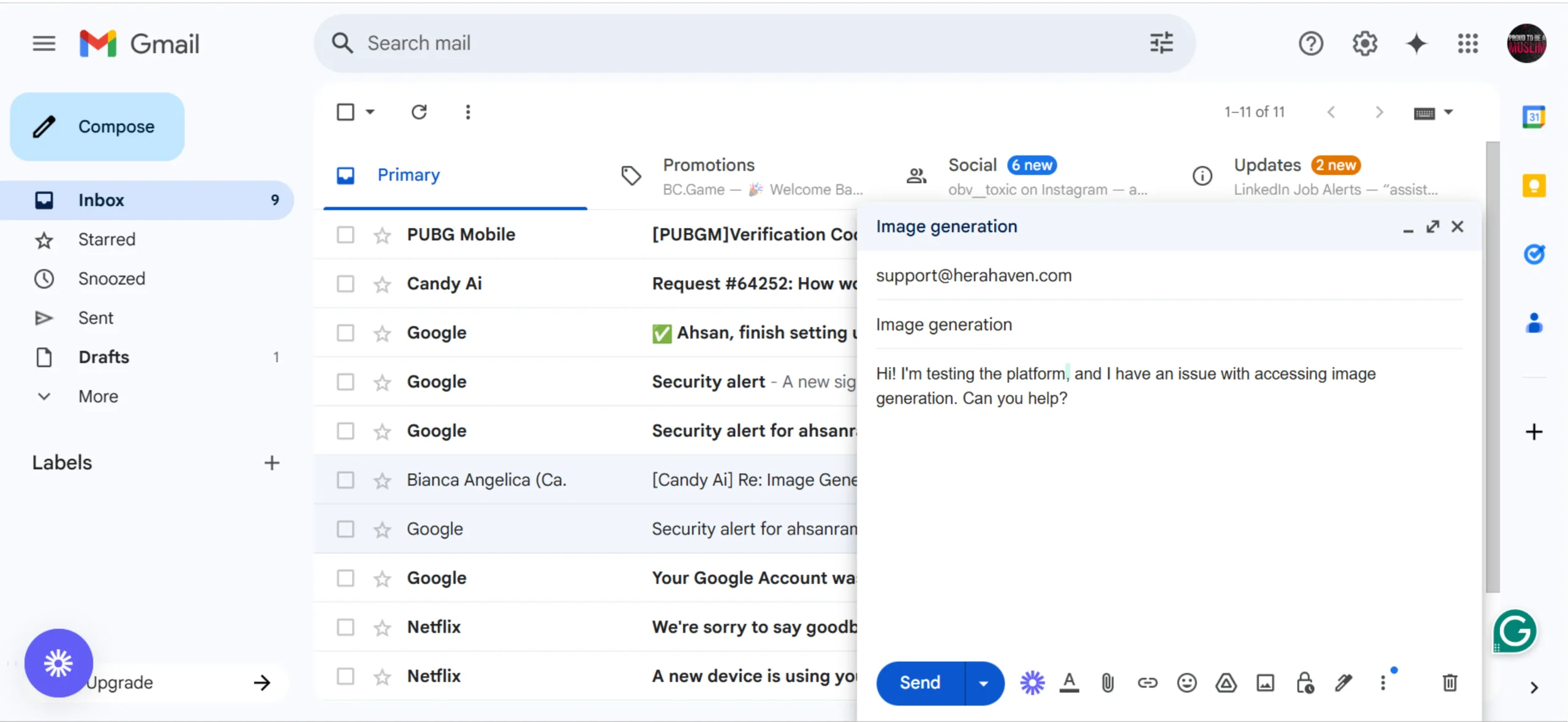Open Google Keep side panel

(x=1534, y=185)
